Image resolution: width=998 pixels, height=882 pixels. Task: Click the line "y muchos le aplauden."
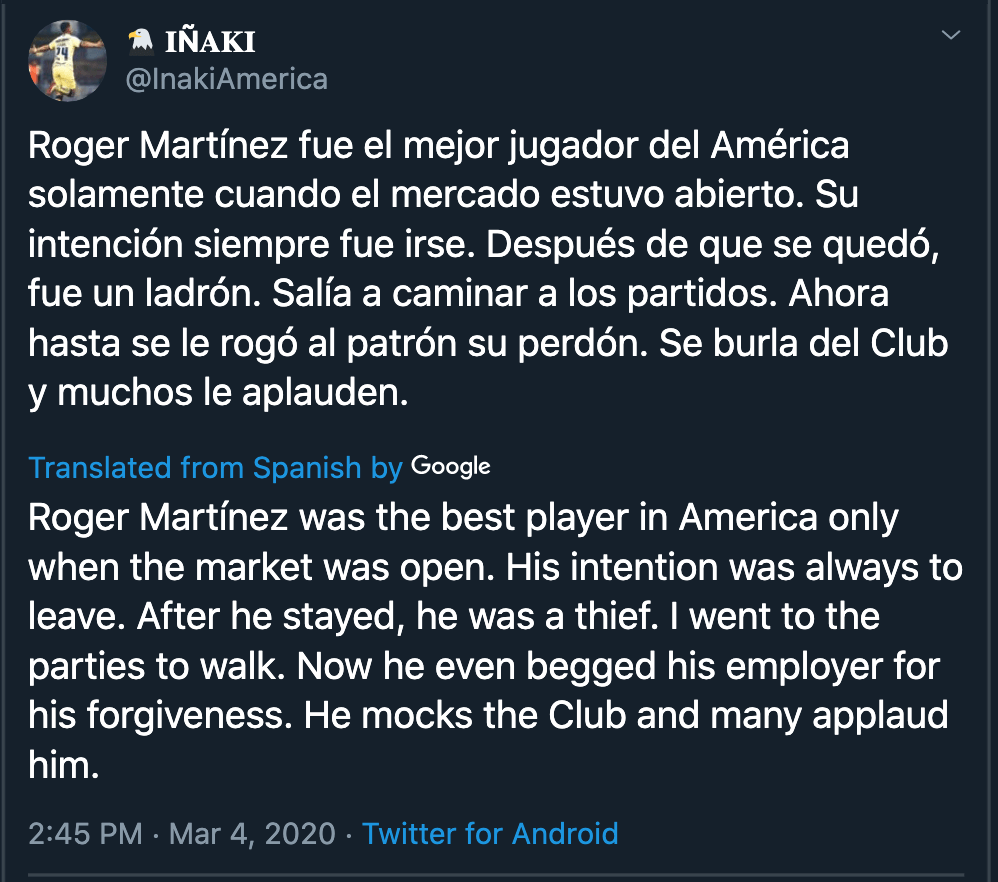point(219,392)
